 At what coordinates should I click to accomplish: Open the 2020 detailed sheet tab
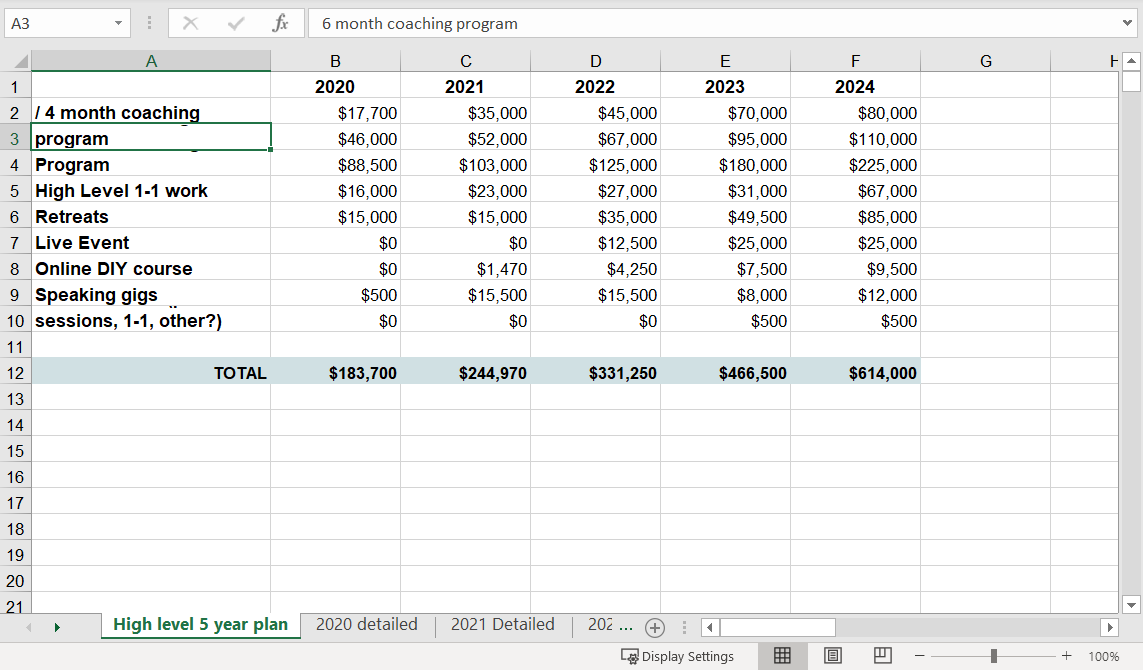pyautogui.click(x=366, y=625)
